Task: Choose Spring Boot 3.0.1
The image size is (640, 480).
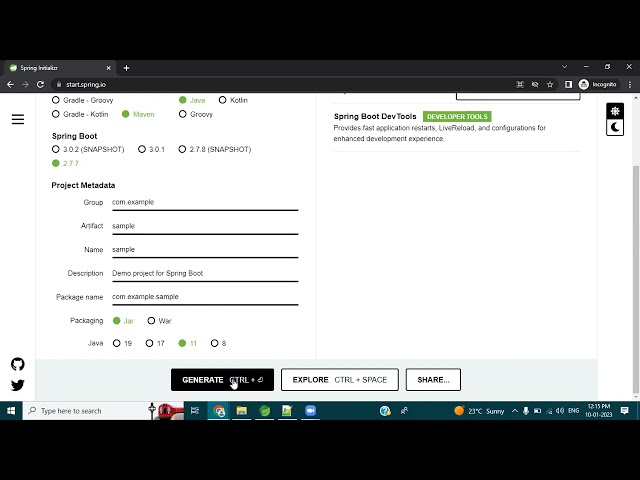Action: click(x=151, y=149)
